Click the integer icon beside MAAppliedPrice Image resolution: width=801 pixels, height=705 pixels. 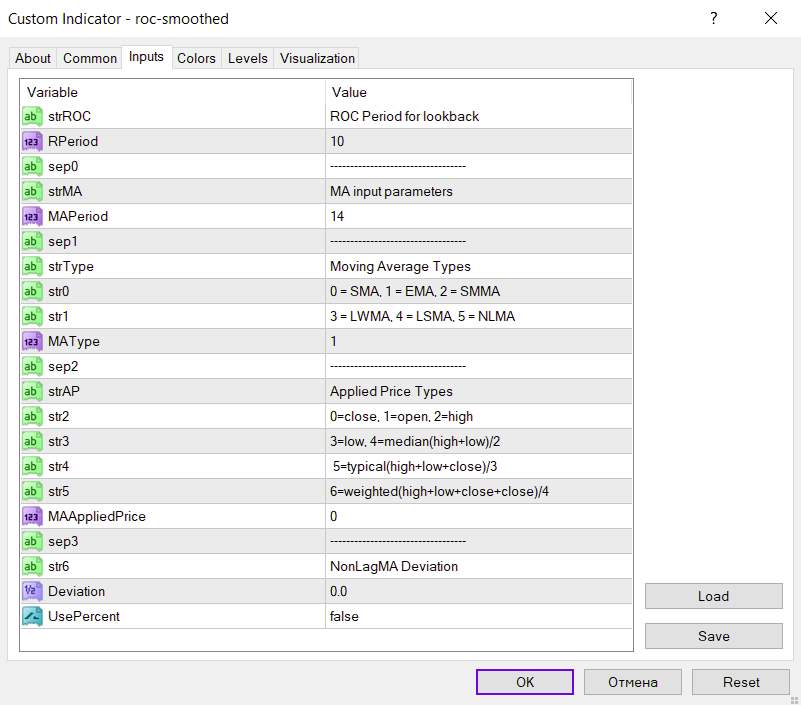pyautogui.click(x=32, y=517)
